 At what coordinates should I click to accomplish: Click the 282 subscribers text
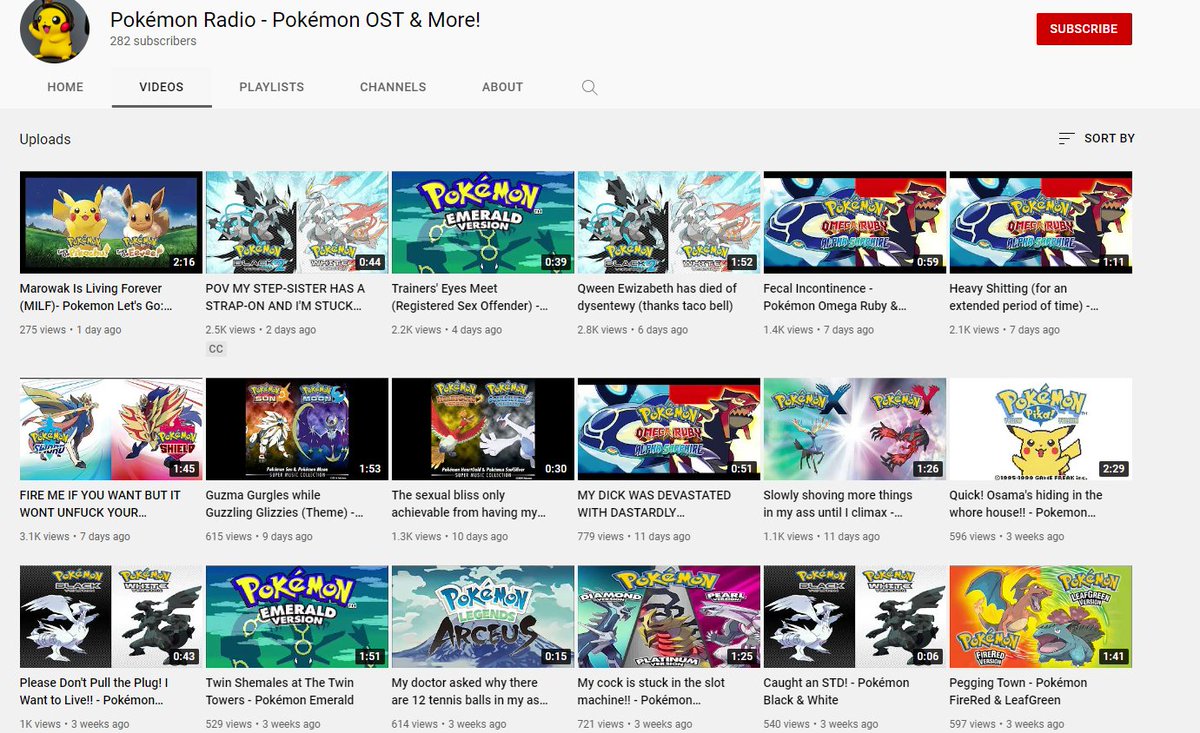click(153, 41)
